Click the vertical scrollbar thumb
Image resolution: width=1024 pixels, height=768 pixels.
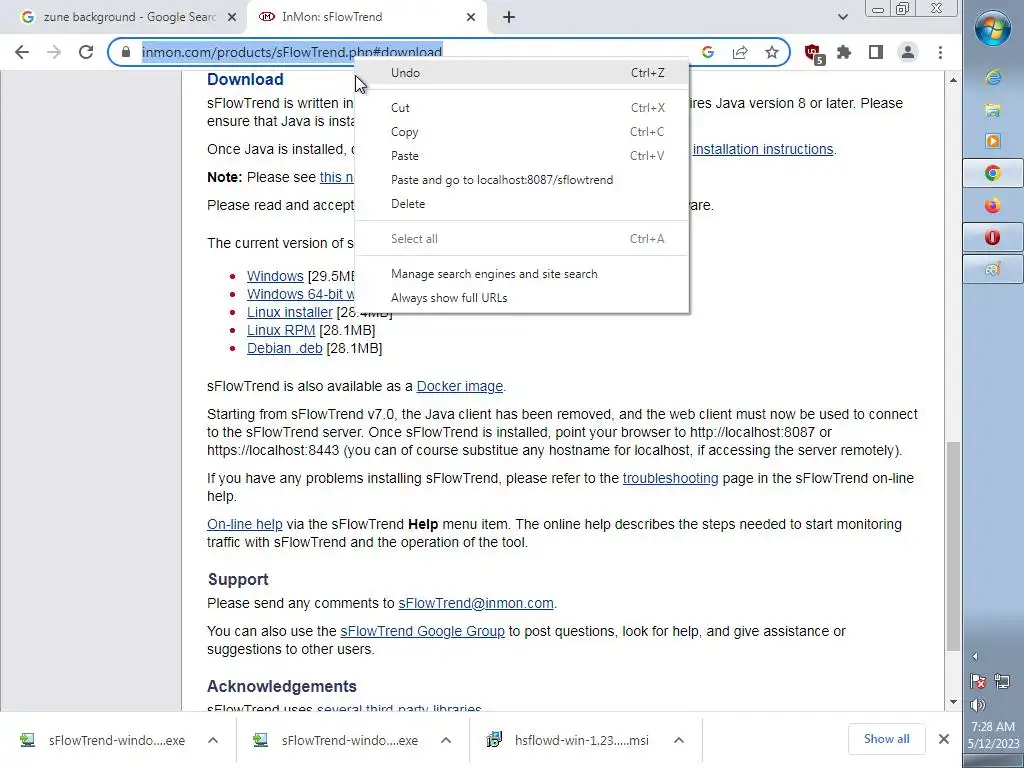pos(953,546)
